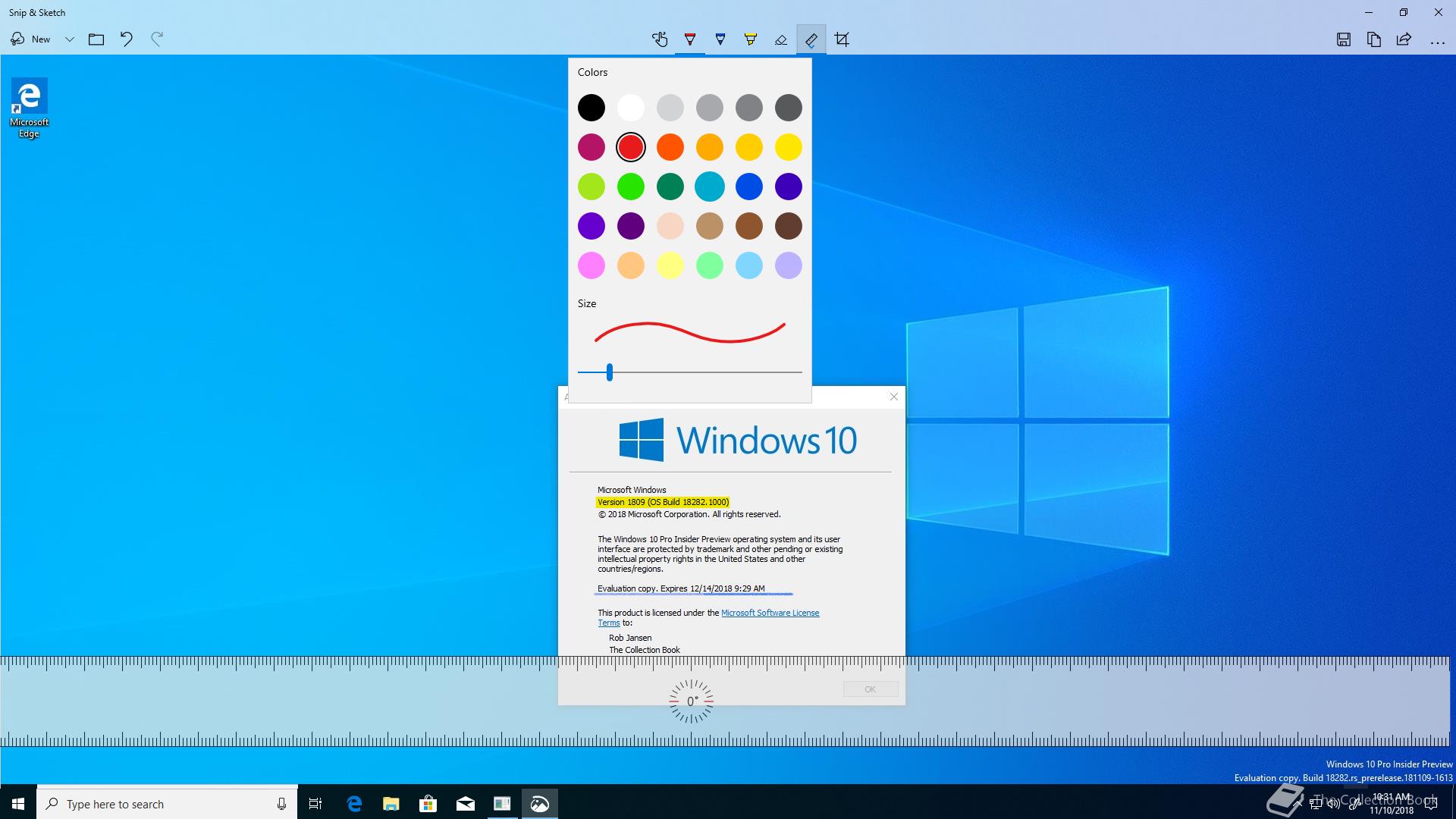Open file with the folder icon
Viewport: 1456px width, 819px height.
coord(96,39)
